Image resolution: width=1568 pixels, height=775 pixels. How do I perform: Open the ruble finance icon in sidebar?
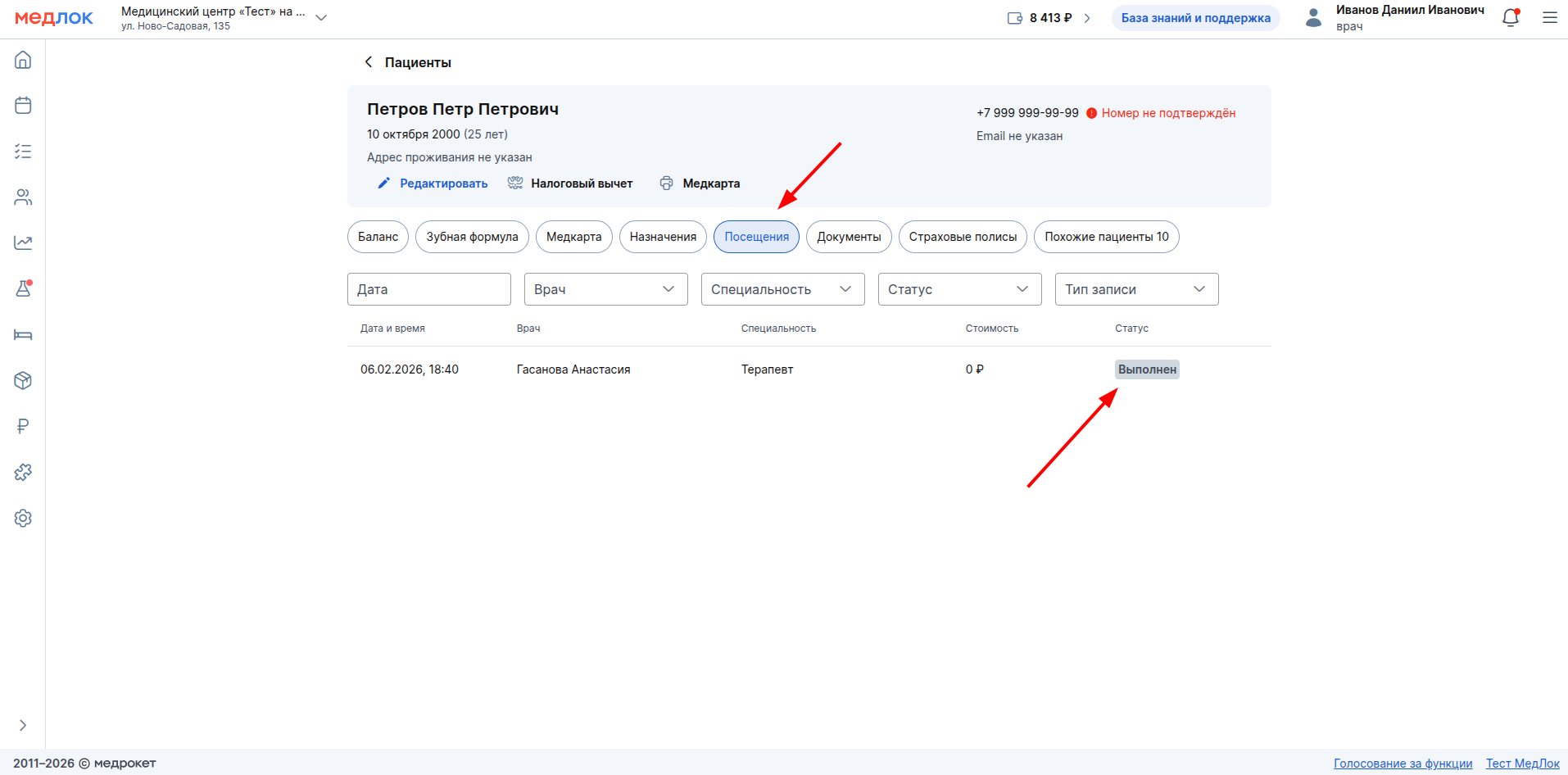(x=23, y=426)
